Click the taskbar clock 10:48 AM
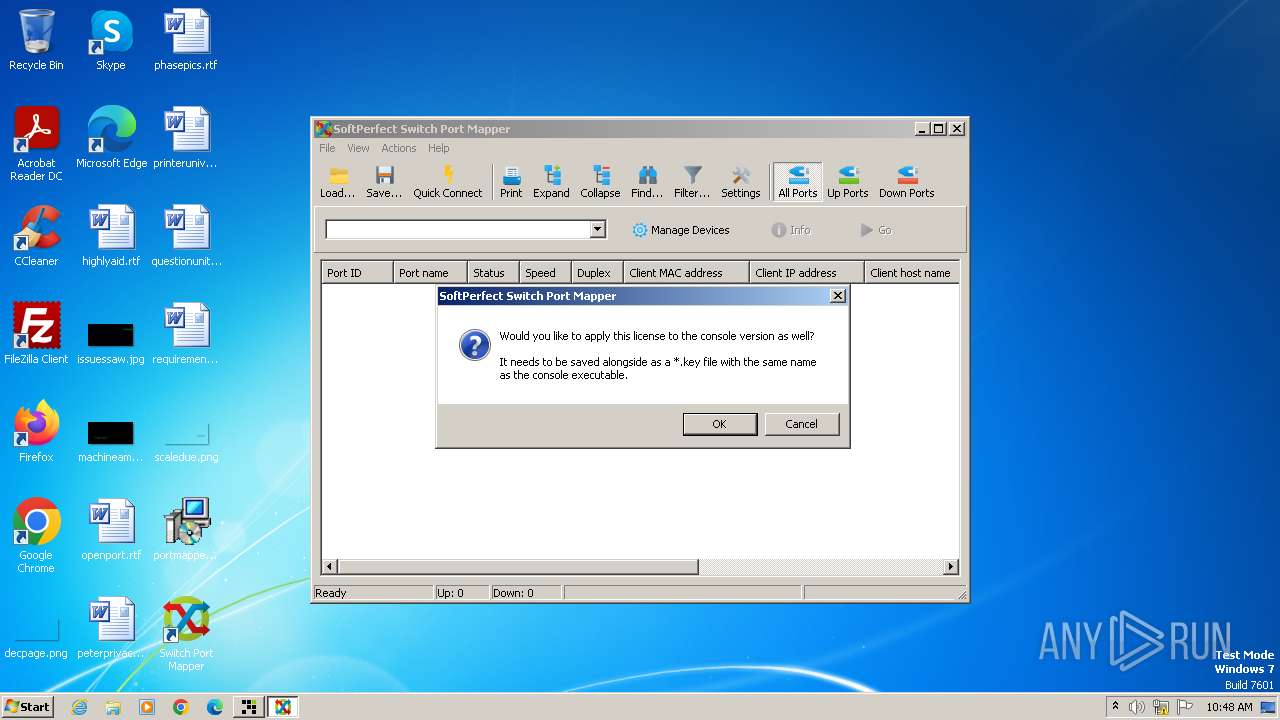The height and width of the screenshot is (720, 1280). (1229, 707)
